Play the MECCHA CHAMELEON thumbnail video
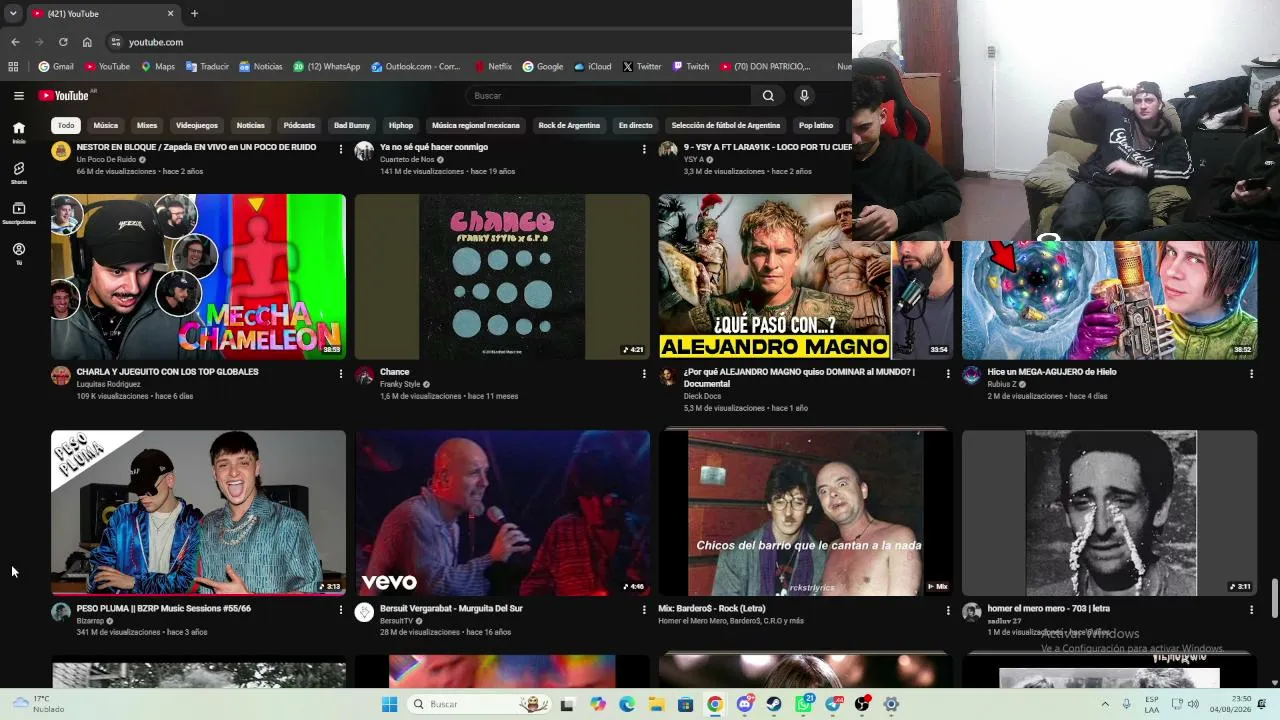 (x=199, y=277)
